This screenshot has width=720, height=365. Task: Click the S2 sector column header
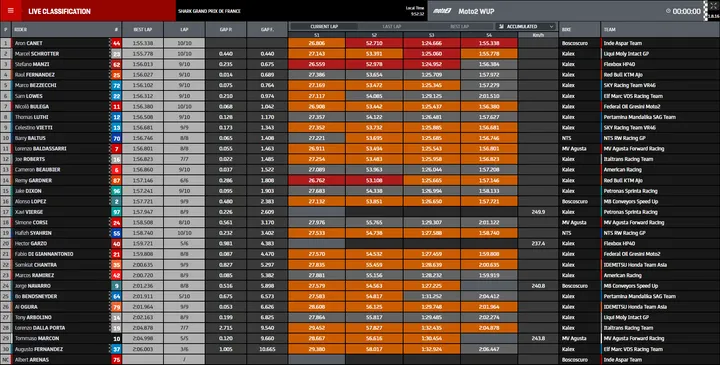pos(374,35)
